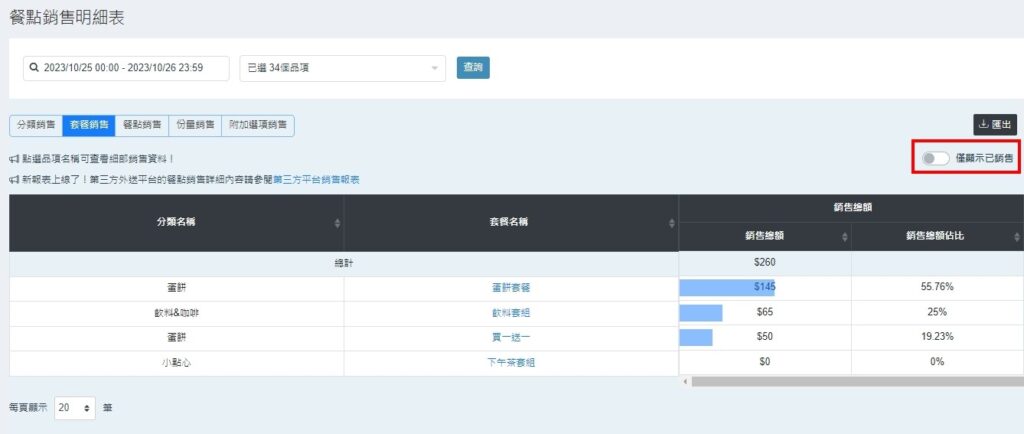
Task: Click the 匯出 export button
Action: click(x=995, y=125)
